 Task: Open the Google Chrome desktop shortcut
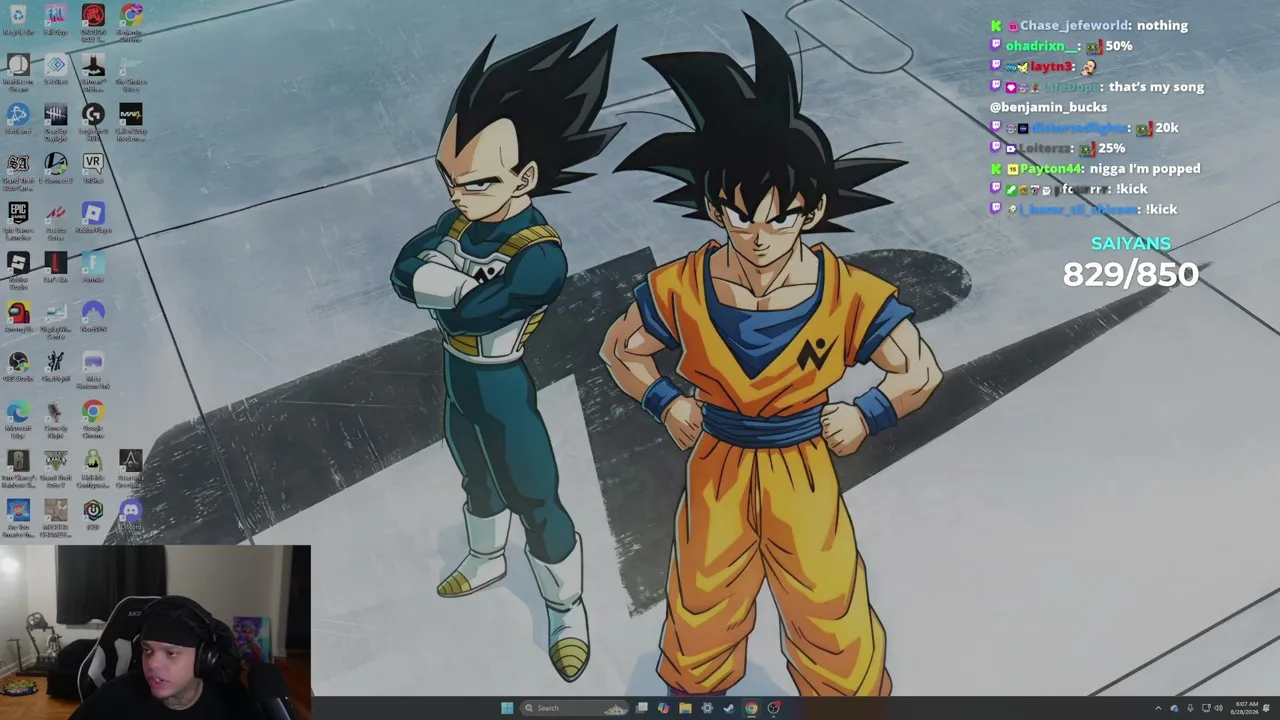(x=93, y=416)
